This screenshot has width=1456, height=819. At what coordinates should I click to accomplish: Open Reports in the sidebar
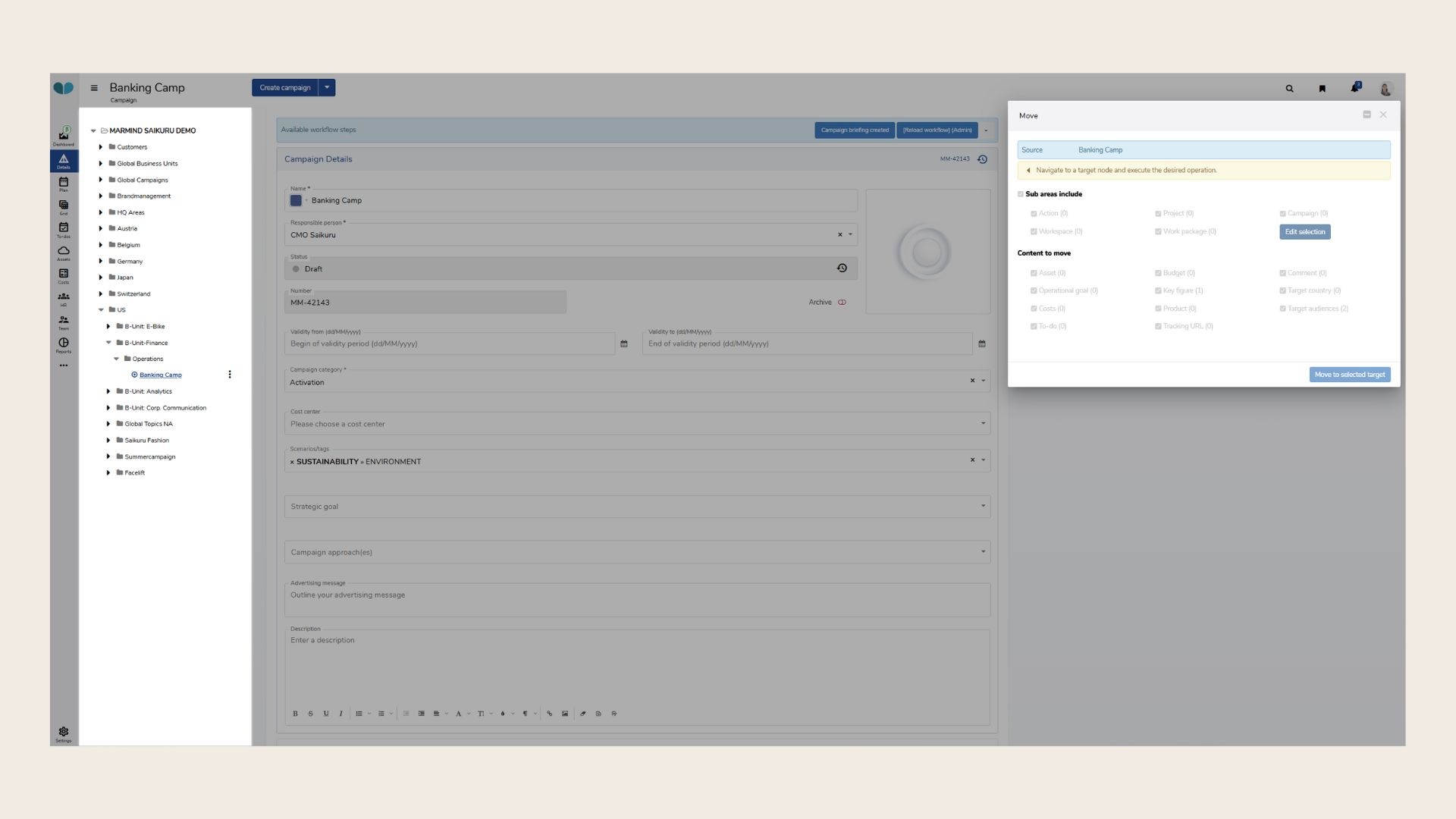[x=64, y=345]
